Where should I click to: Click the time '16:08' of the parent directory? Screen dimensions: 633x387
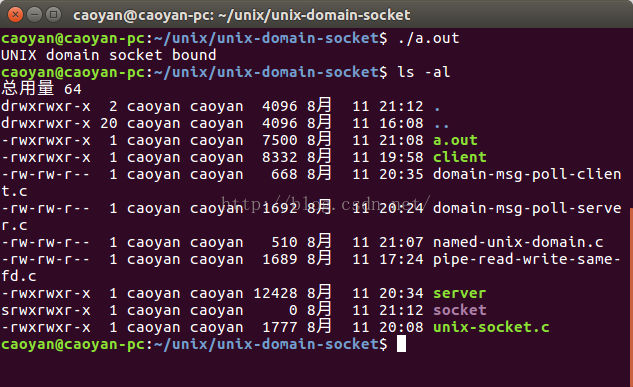tap(401, 123)
